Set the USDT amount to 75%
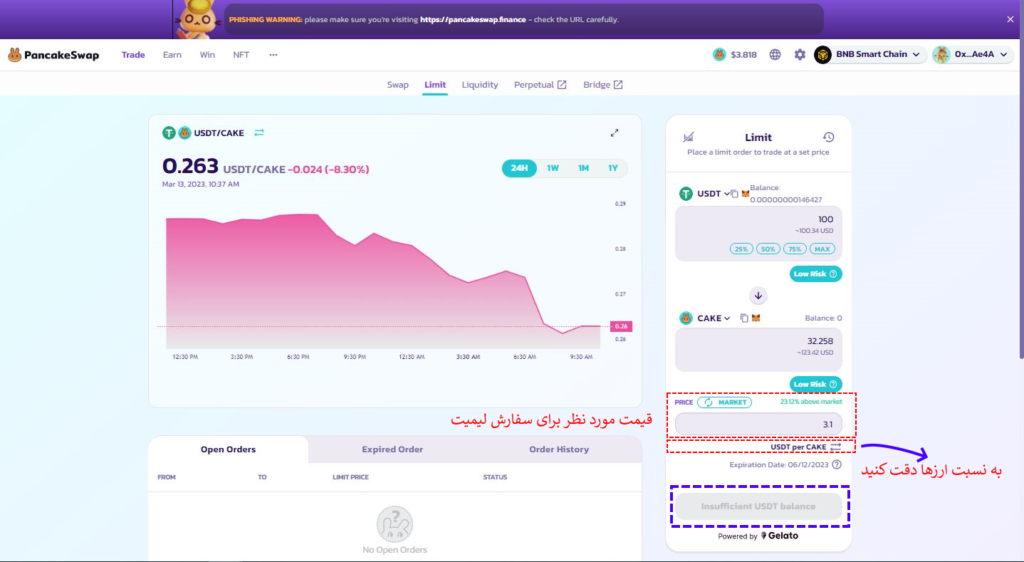The height and width of the screenshot is (562, 1024). 795,249
